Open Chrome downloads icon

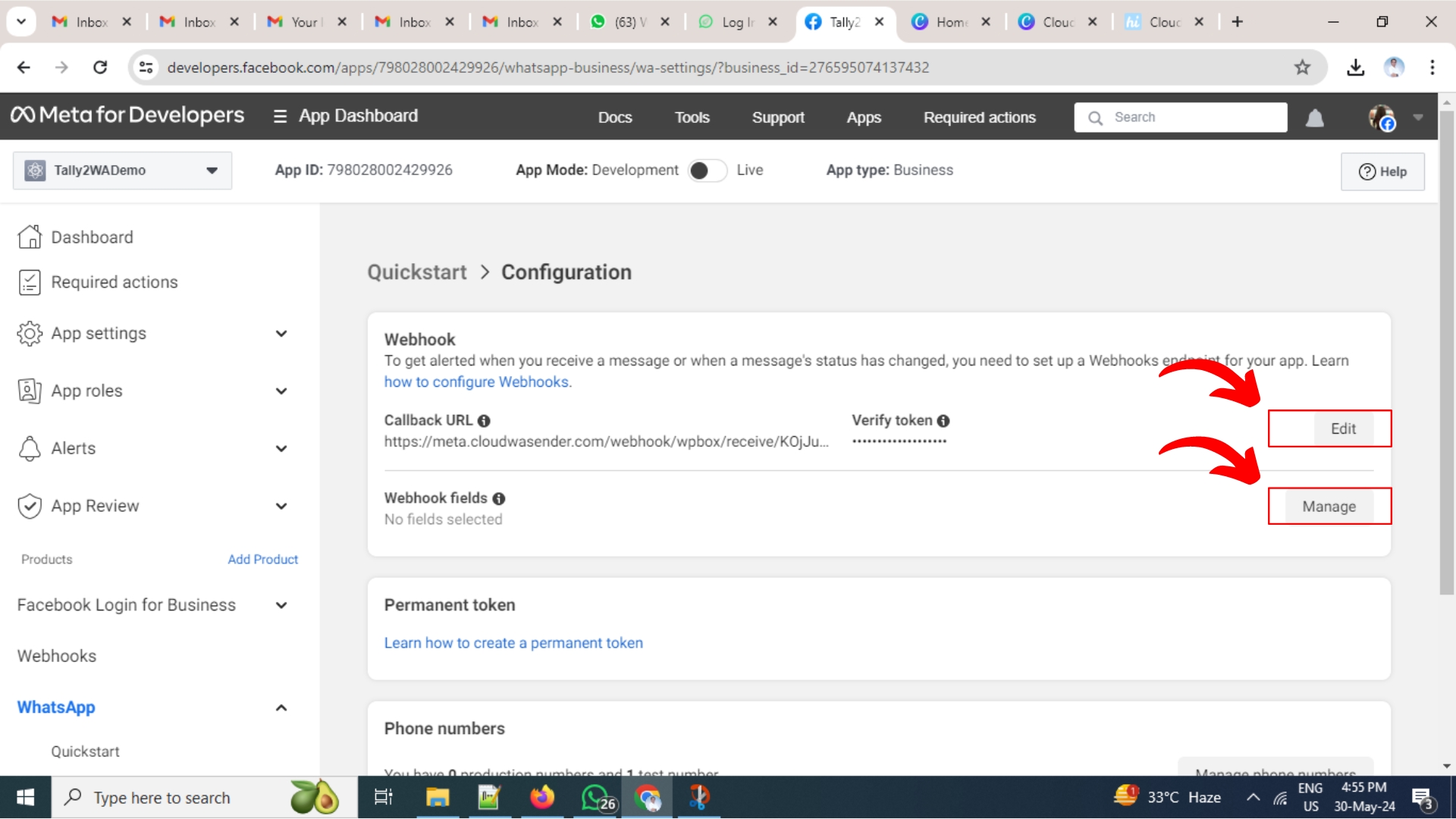pyautogui.click(x=1356, y=67)
